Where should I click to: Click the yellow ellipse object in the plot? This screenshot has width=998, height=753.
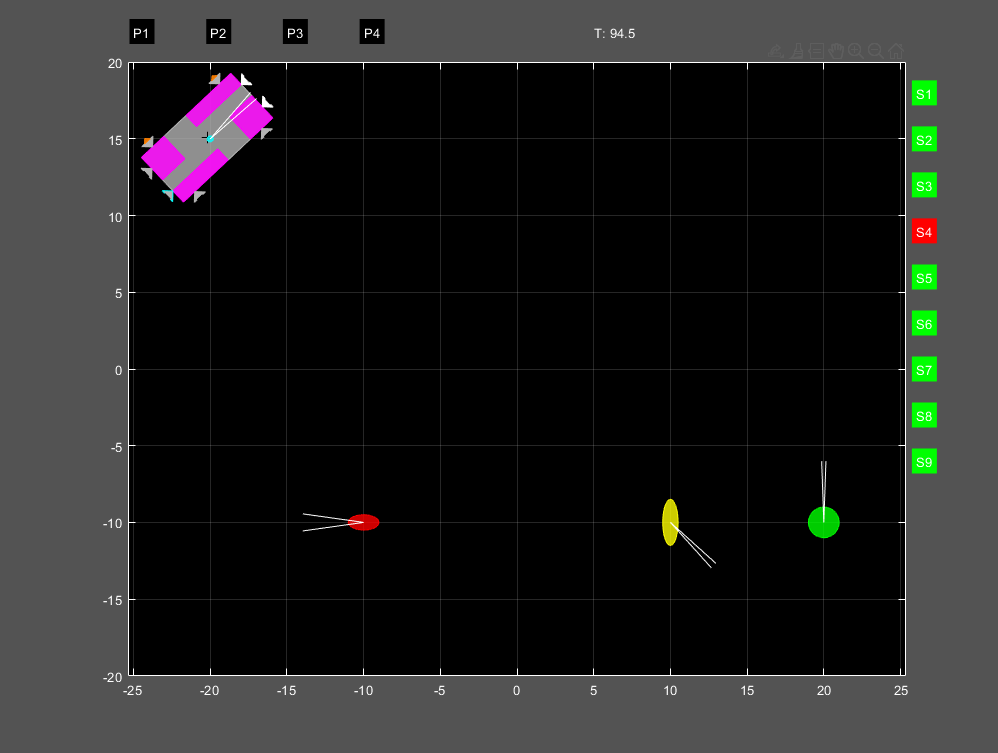pyautogui.click(x=670, y=523)
